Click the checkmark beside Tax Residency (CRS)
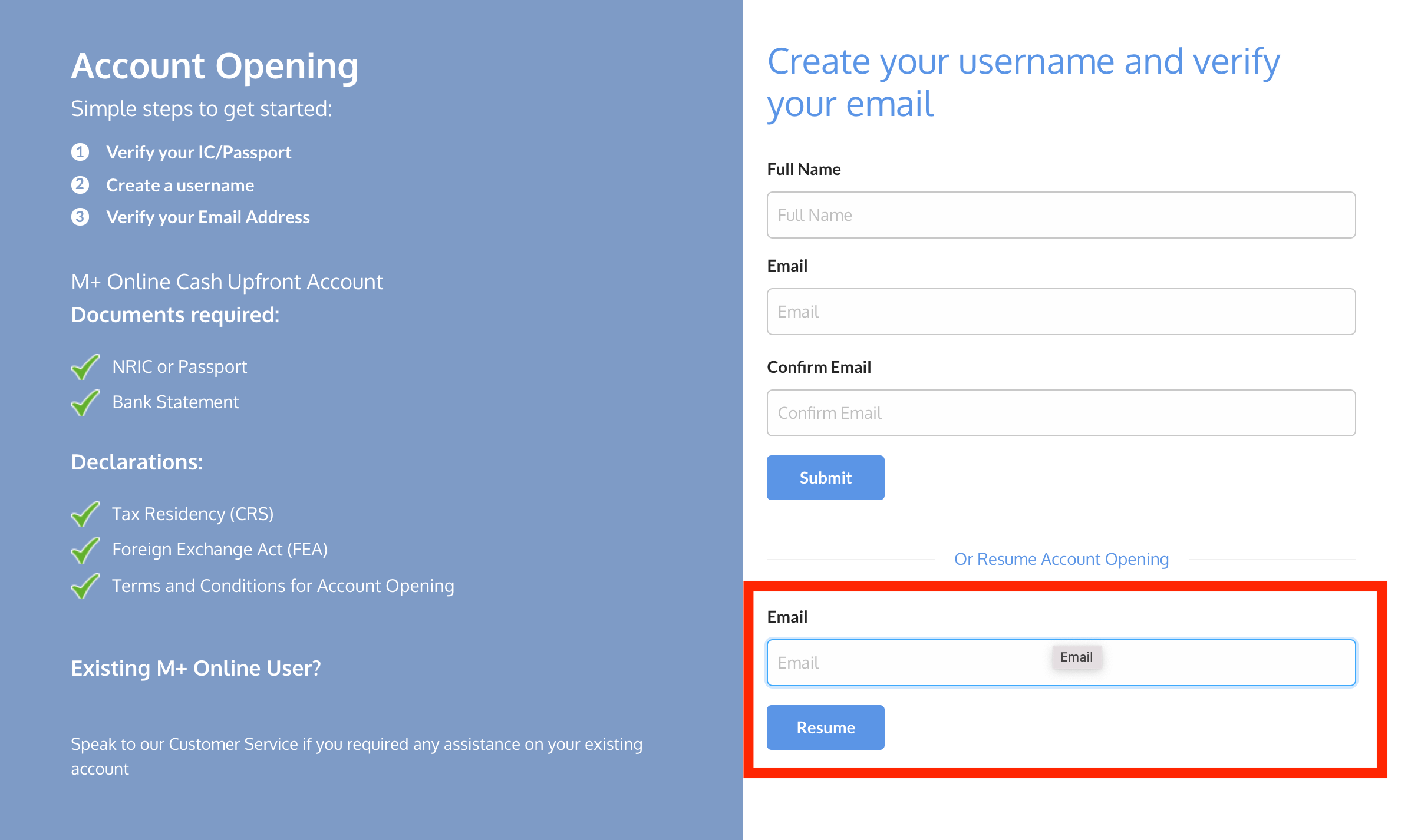Image resolution: width=1421 pixels, height=840 pixels. click(85, 514)
